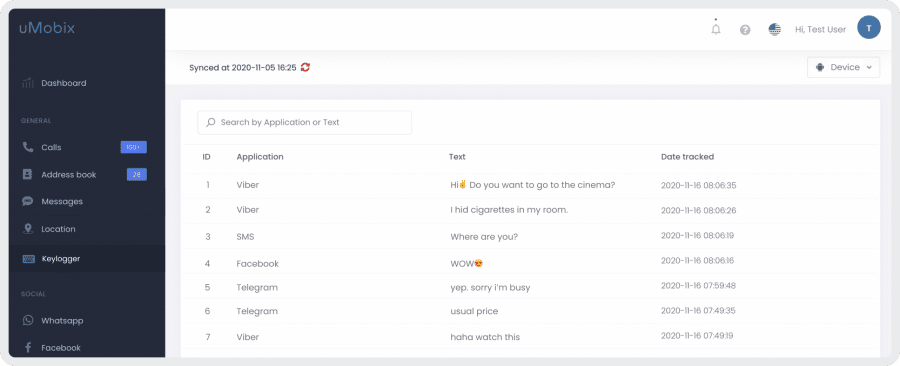Screen dimensions: 900x366
Task: Click the red sync refresh icon
Action: [x=305, y=68]
